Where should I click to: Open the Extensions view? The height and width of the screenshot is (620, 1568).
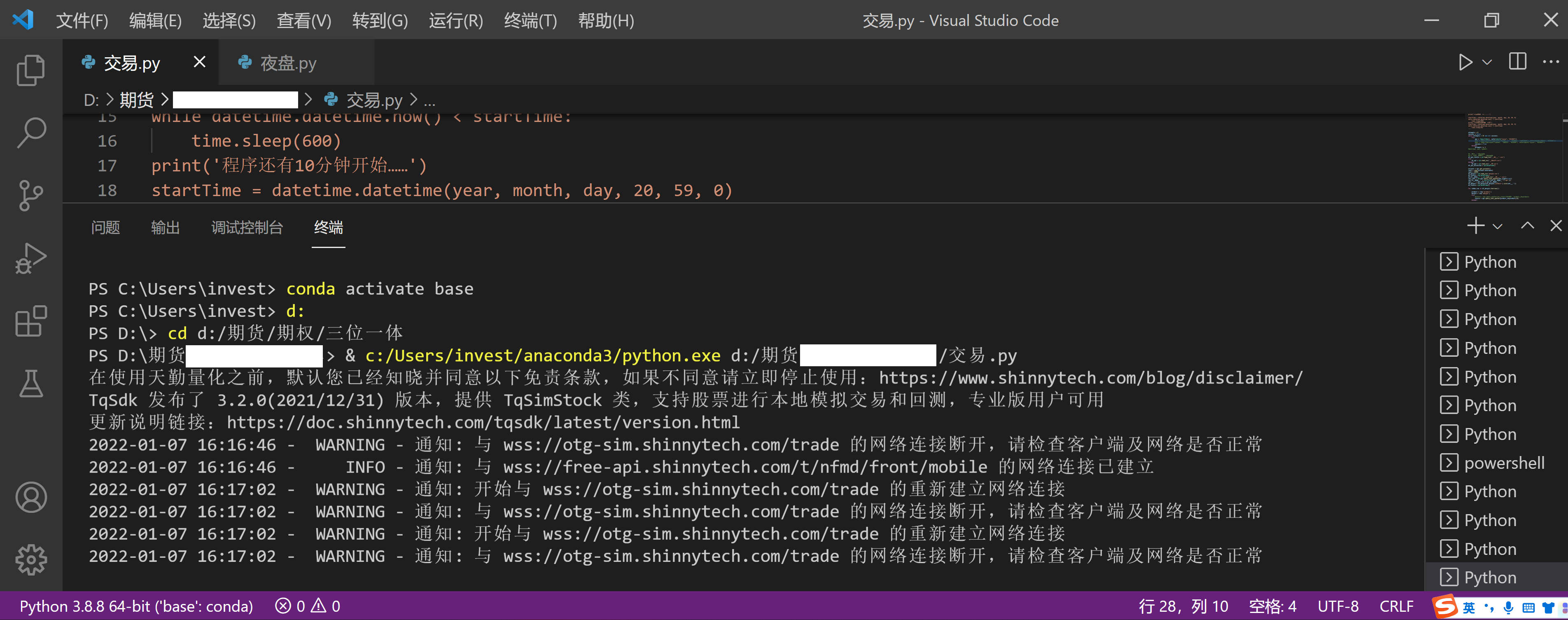tap(31, 321)
